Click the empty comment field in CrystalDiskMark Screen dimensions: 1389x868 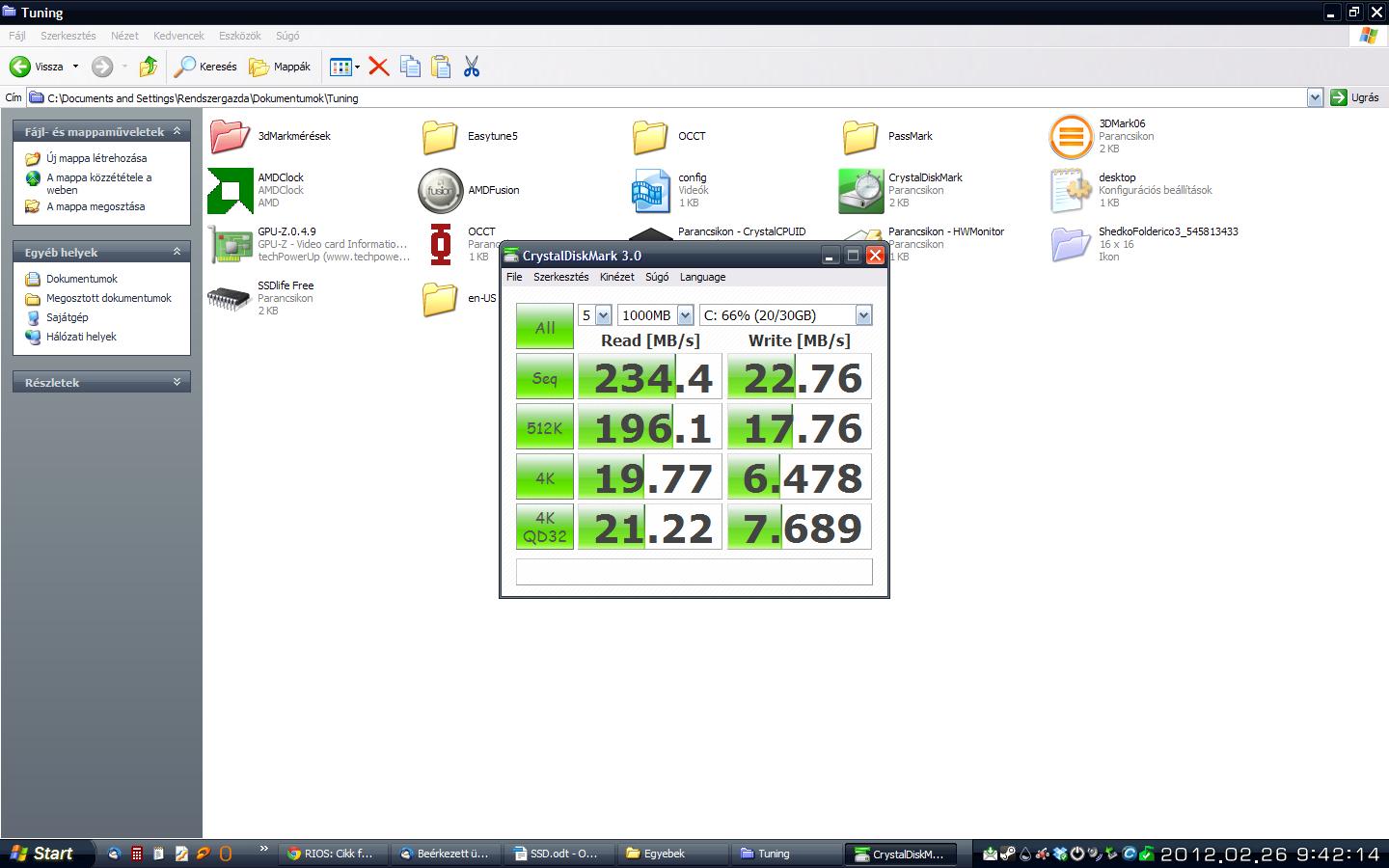tap(694, 571)
